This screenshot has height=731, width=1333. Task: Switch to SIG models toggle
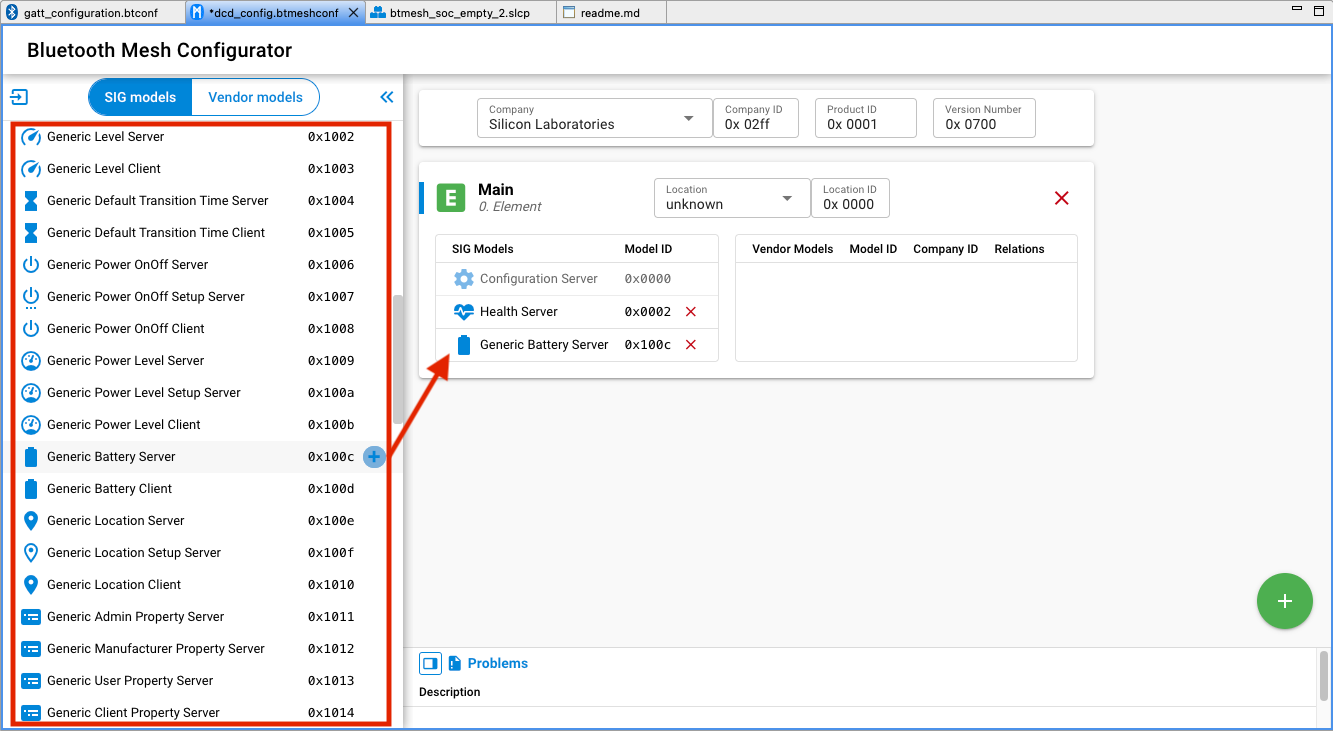point(140,97)
